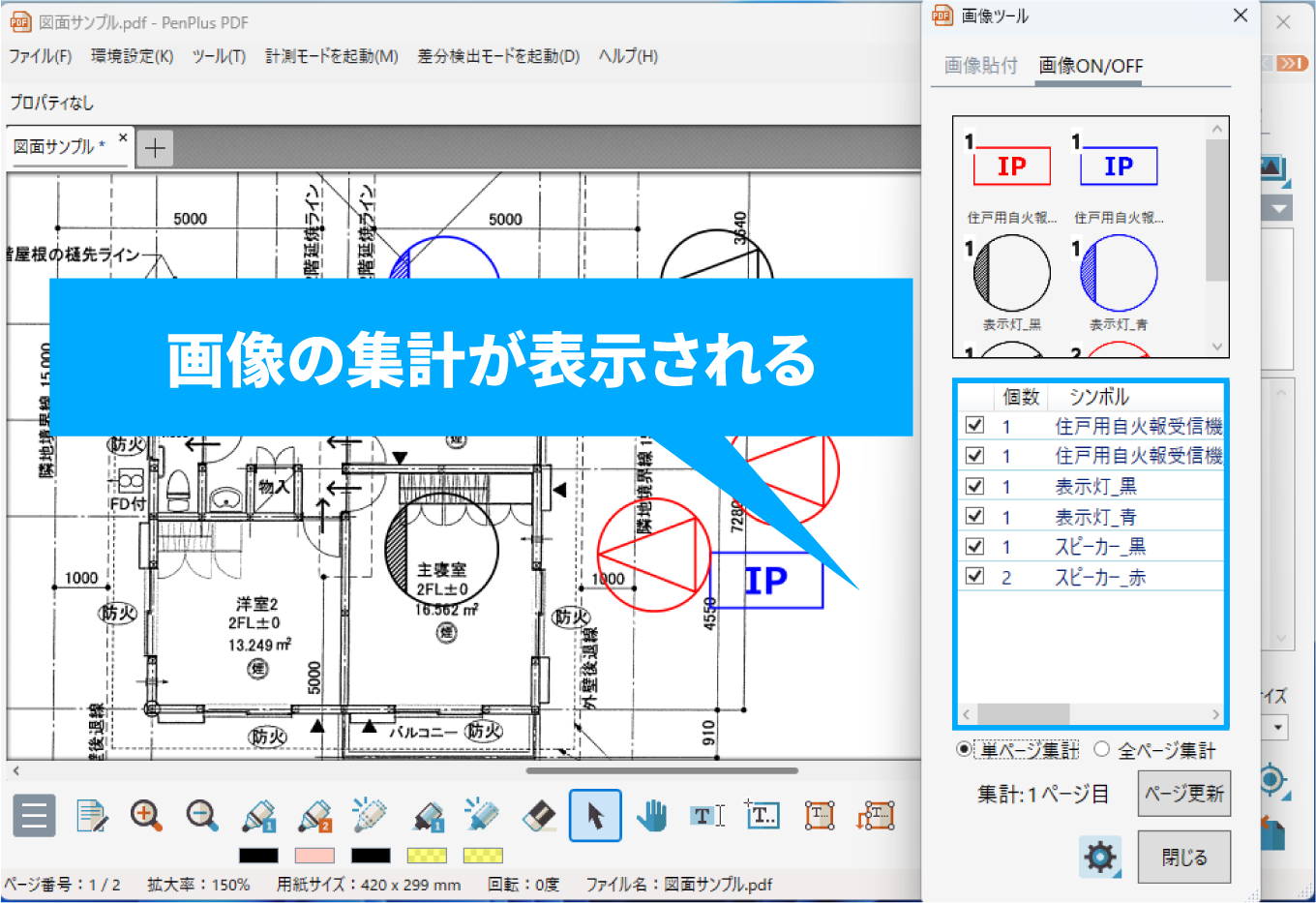Open the hamburger menu in bottom toolbar

[x=34, y=816]
